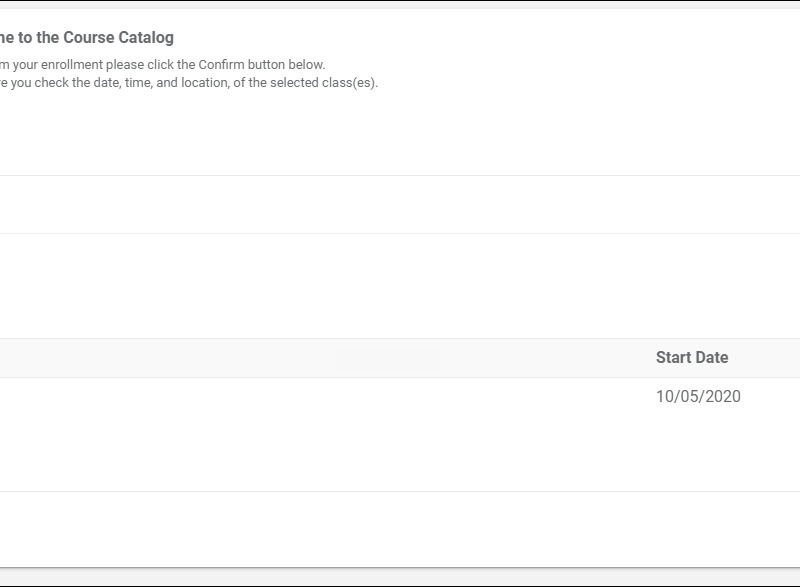
Task: Click the phrase button below
Action: [x=286, y=65]
